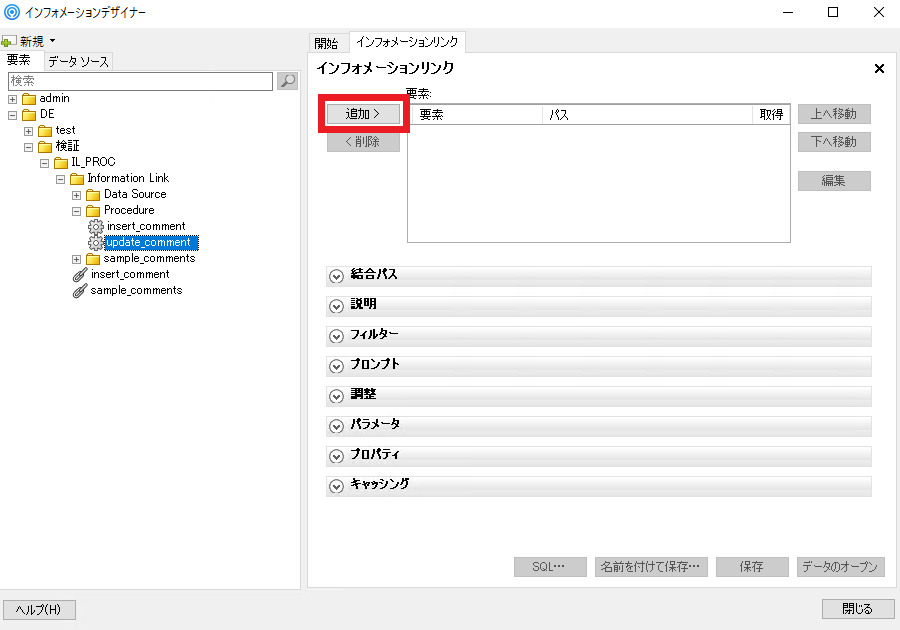Collapse the 検証 tree node
900x630 pixels.
[28, 147]
